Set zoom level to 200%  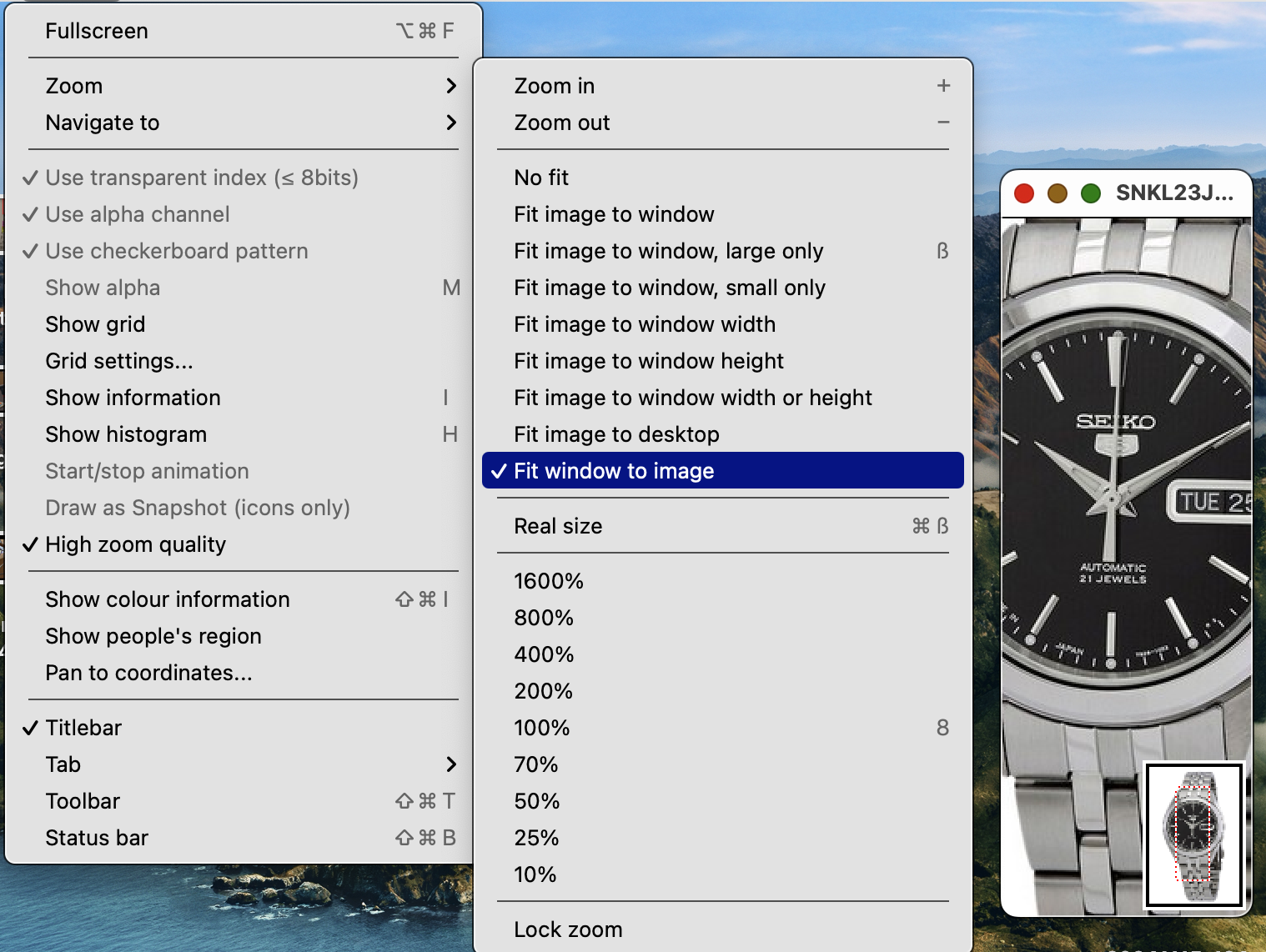(544, 691)
